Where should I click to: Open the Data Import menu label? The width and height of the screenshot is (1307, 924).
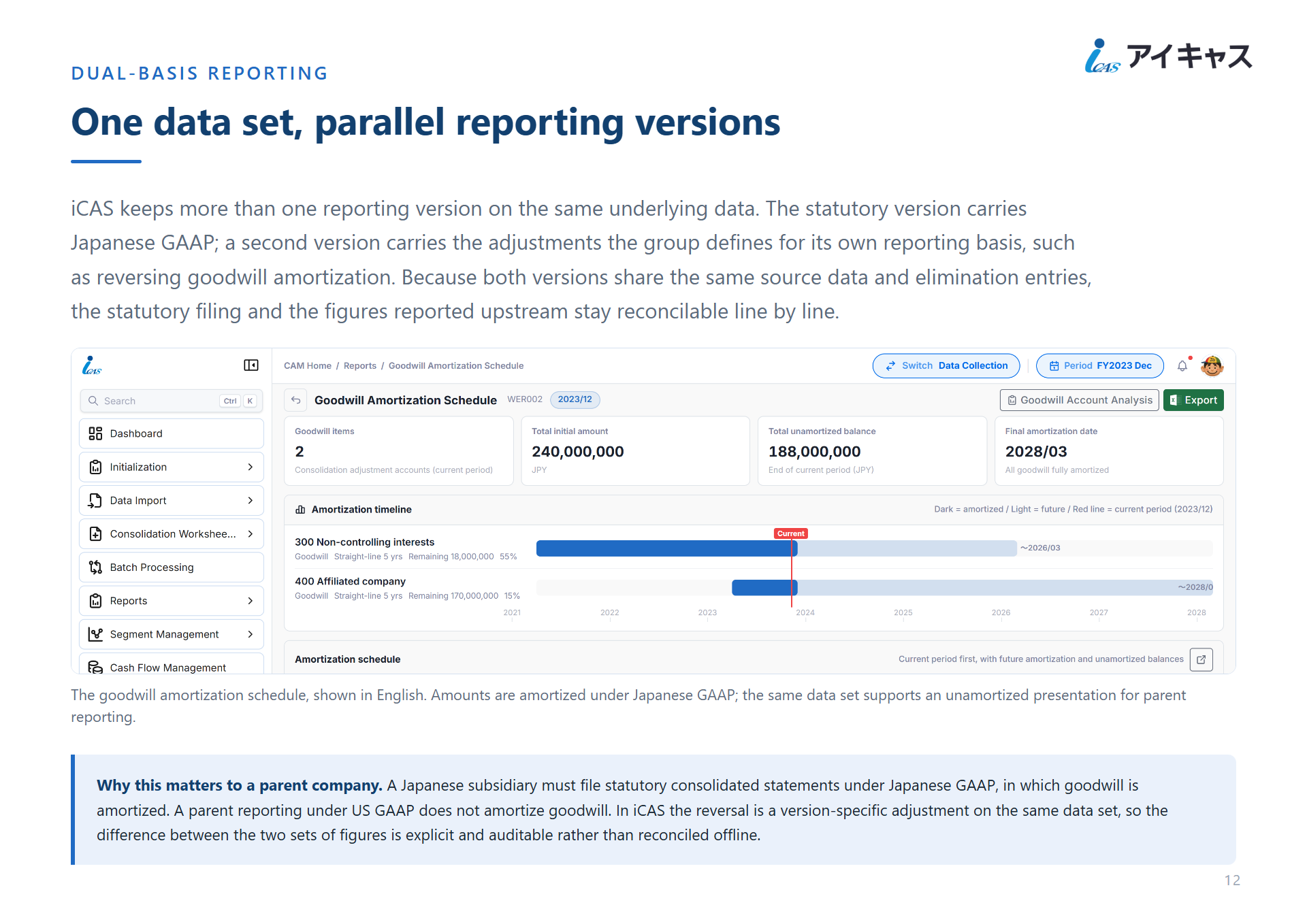(138, 500)
